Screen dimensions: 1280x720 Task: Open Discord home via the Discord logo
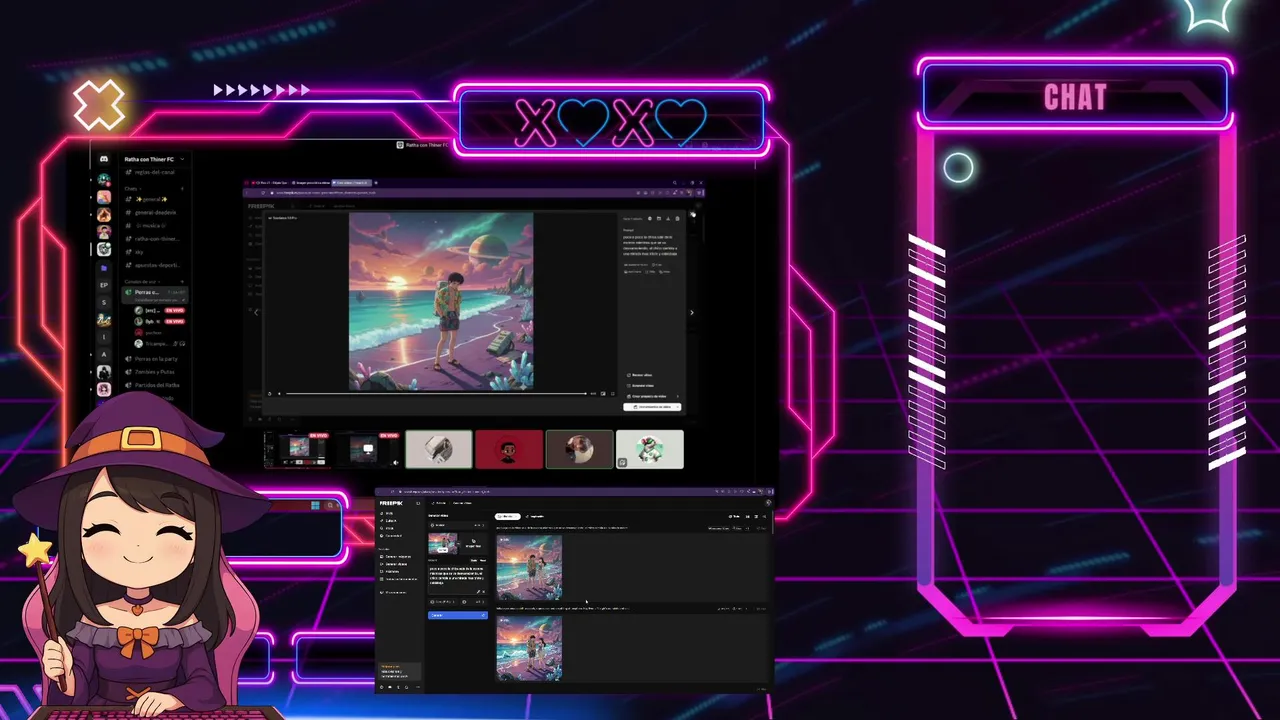(104, 159)
